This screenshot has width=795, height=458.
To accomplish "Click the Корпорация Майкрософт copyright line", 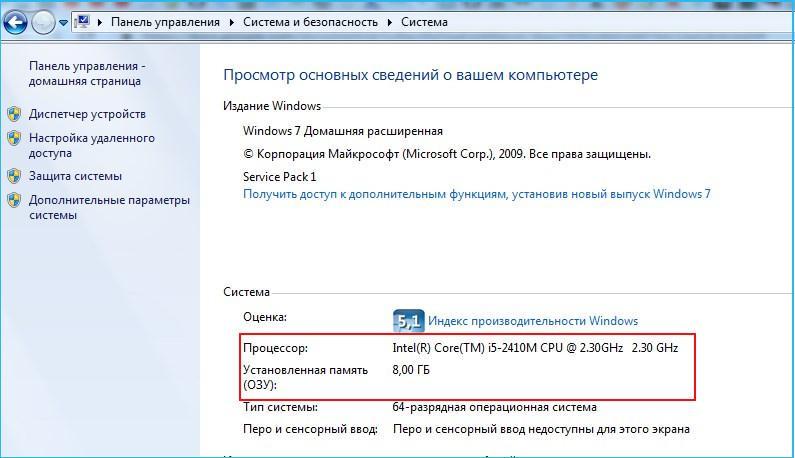I will [x=447, y=154].
